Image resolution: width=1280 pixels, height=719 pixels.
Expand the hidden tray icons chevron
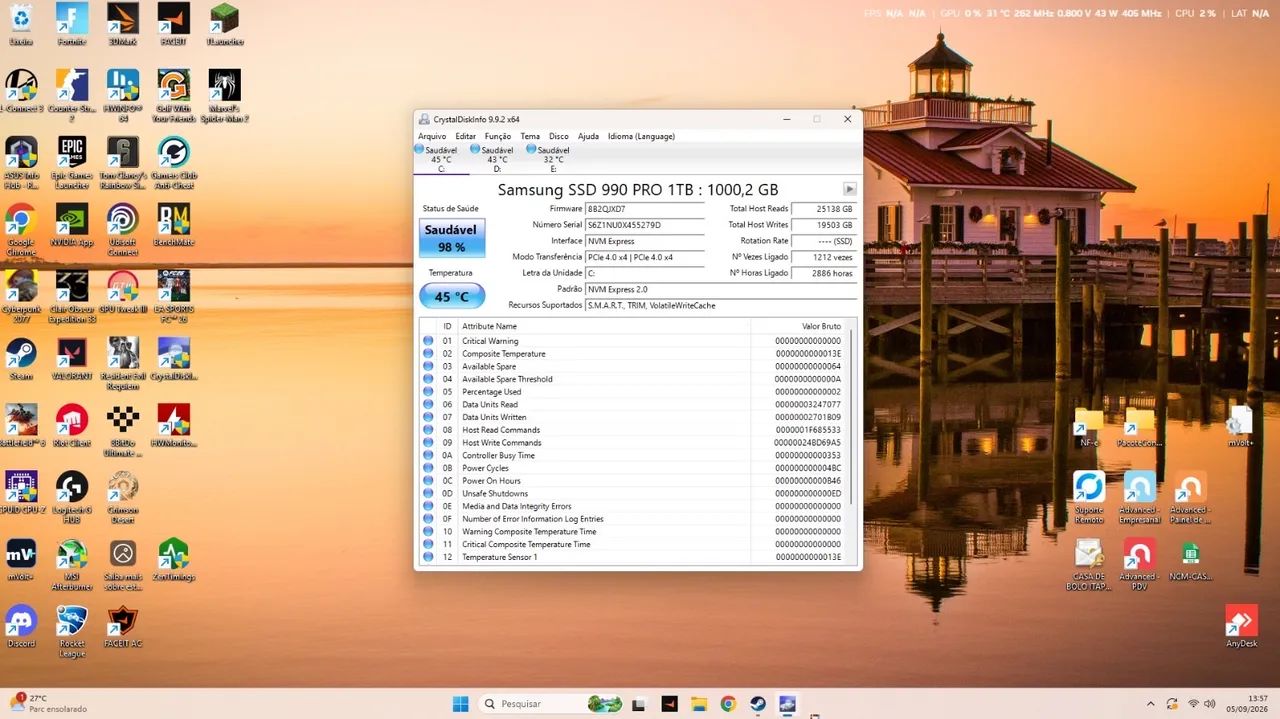(1150, 704)
